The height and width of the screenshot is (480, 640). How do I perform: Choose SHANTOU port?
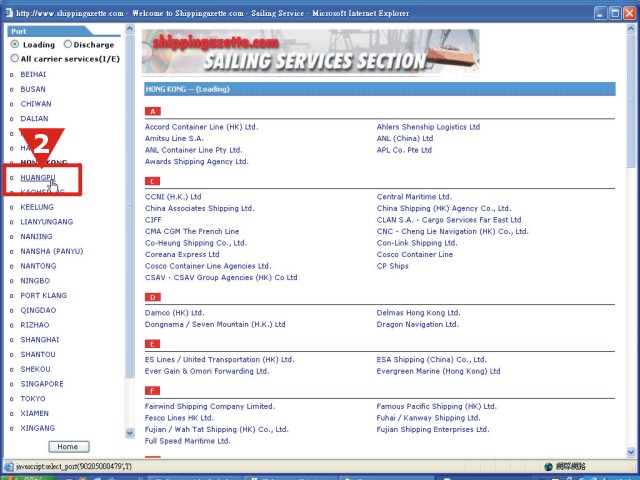point(38,354)
